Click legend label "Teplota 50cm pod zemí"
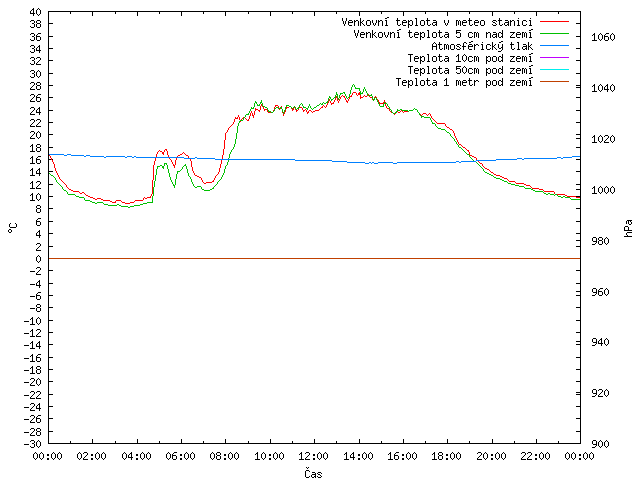 click(x=470, y=70)
